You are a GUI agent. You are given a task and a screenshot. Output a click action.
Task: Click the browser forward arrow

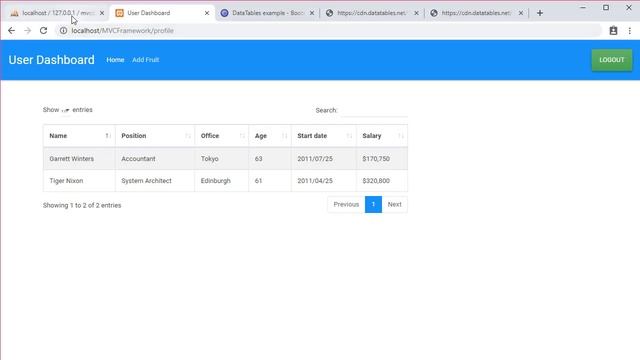pyautogui.click(x=27, y=31)
